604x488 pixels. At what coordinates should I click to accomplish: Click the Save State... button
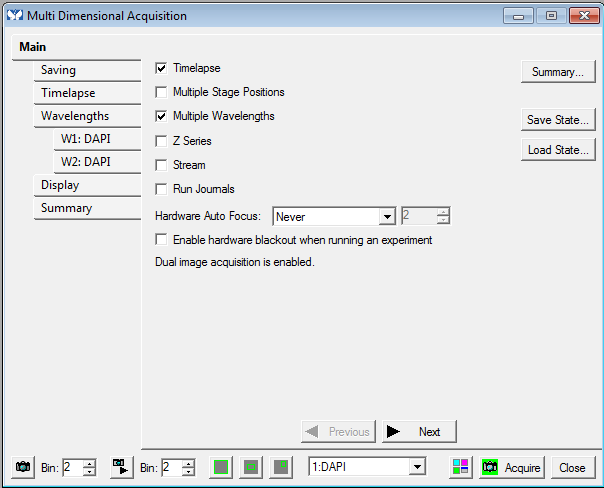558,120
